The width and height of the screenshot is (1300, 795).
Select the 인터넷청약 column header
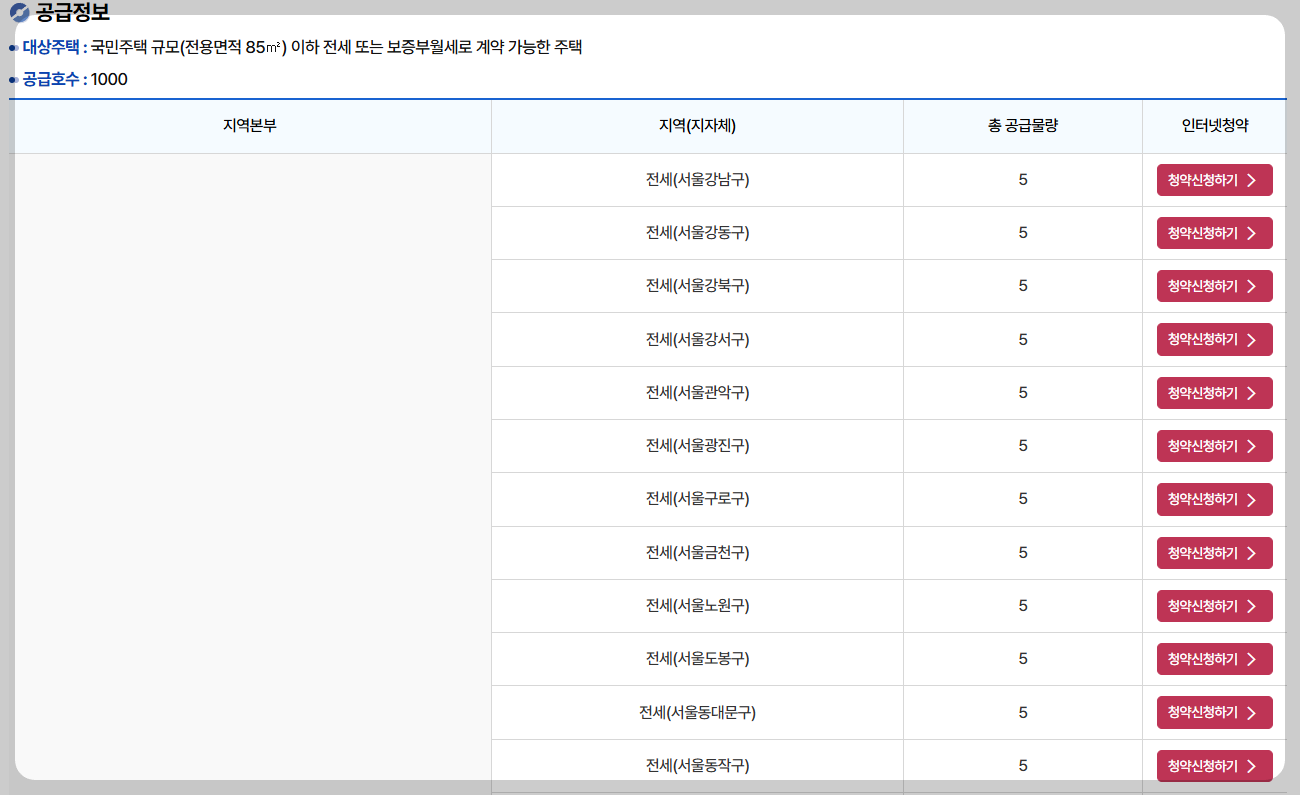point(1214,126)
